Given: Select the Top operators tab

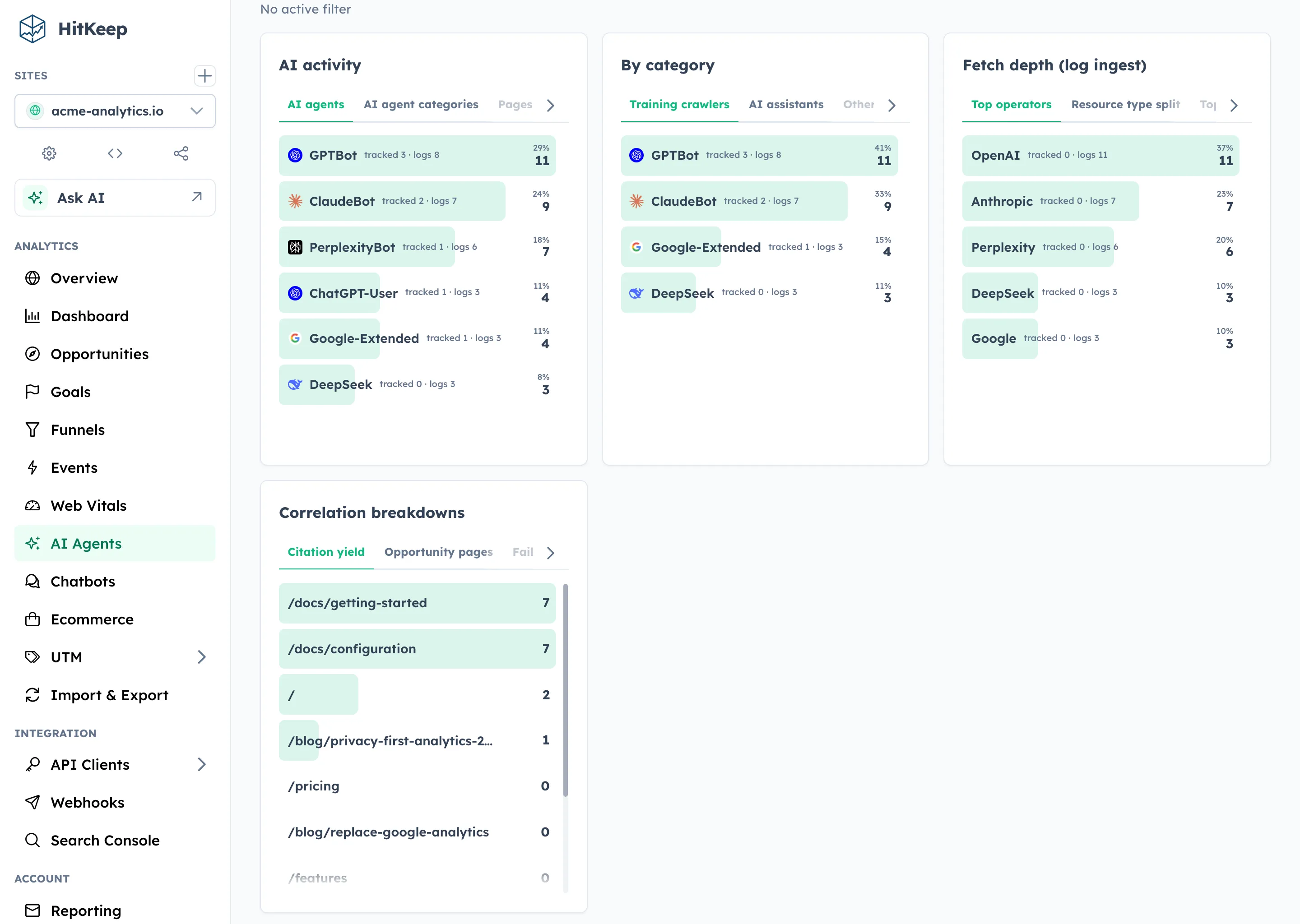Looking at the screenshot, I should [1011, 105].
